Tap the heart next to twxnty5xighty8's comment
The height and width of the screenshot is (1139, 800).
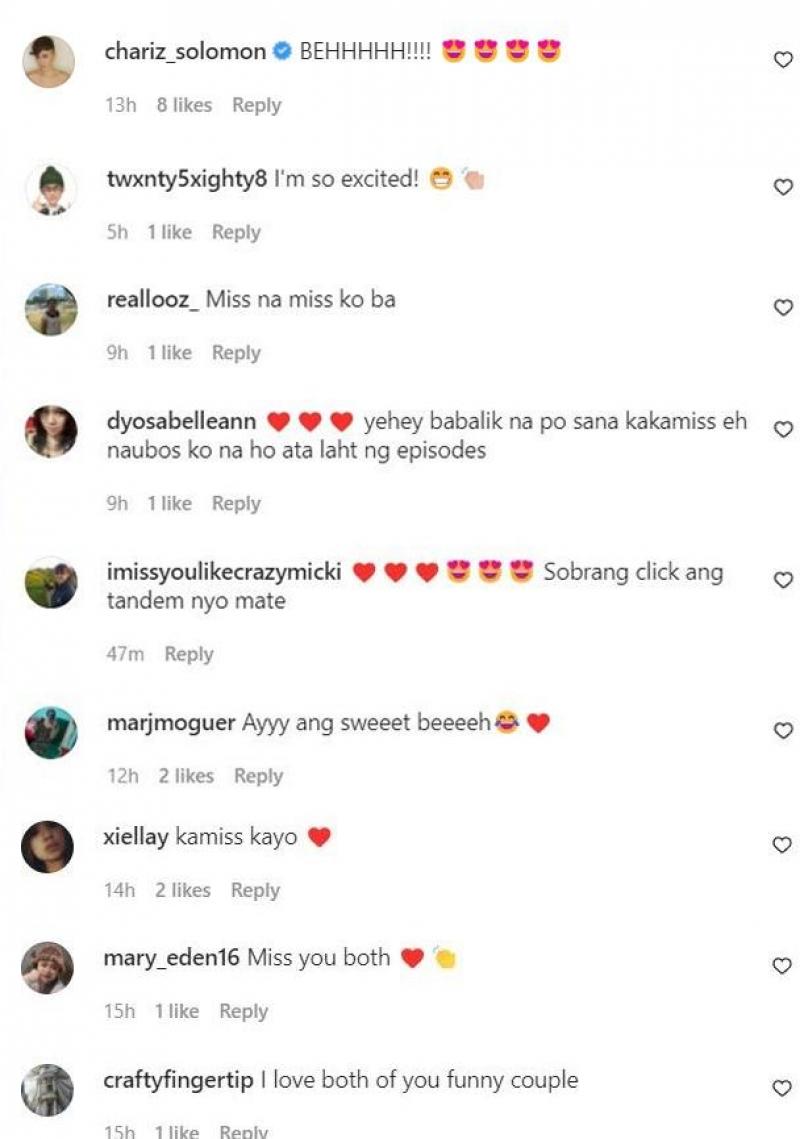click(x=783, y=187)
